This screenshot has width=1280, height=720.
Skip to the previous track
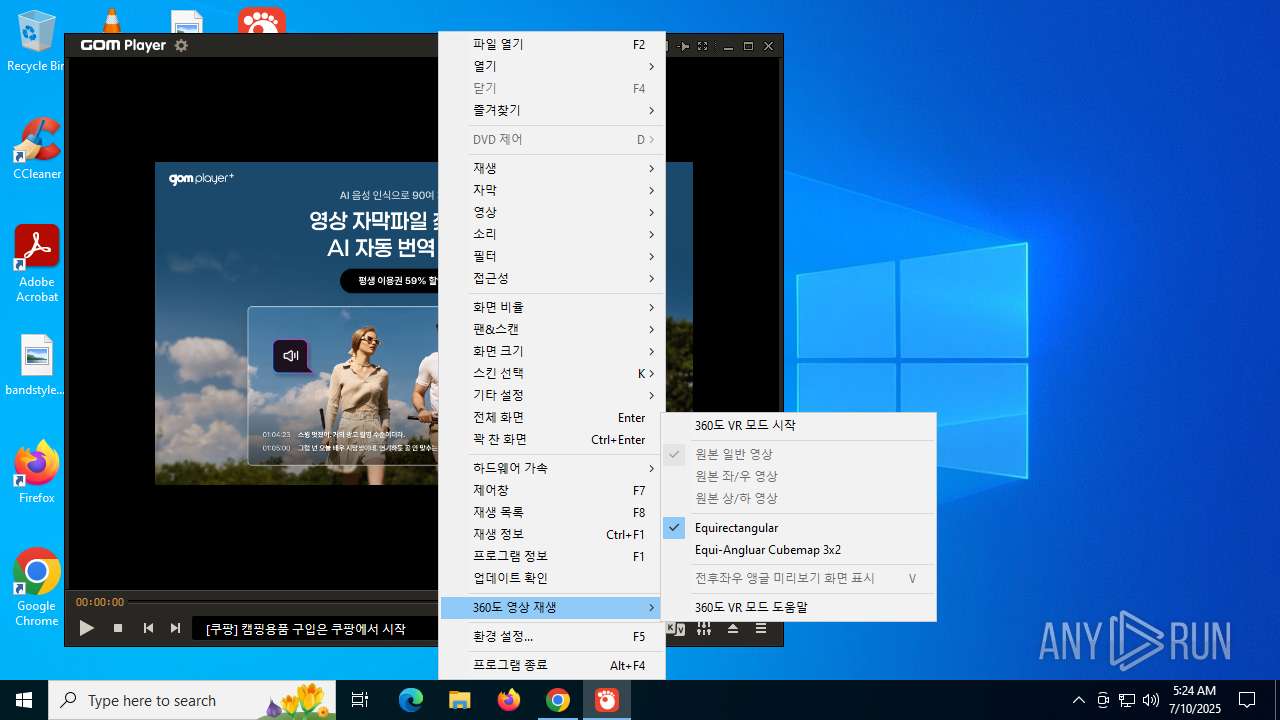(148, 628)
